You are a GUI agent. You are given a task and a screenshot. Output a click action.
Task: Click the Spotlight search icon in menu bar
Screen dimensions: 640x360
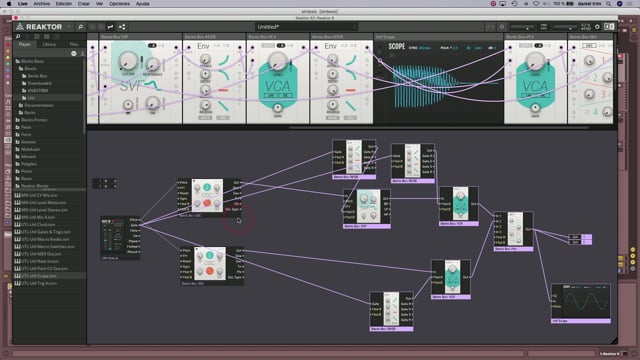coord(609,4)
